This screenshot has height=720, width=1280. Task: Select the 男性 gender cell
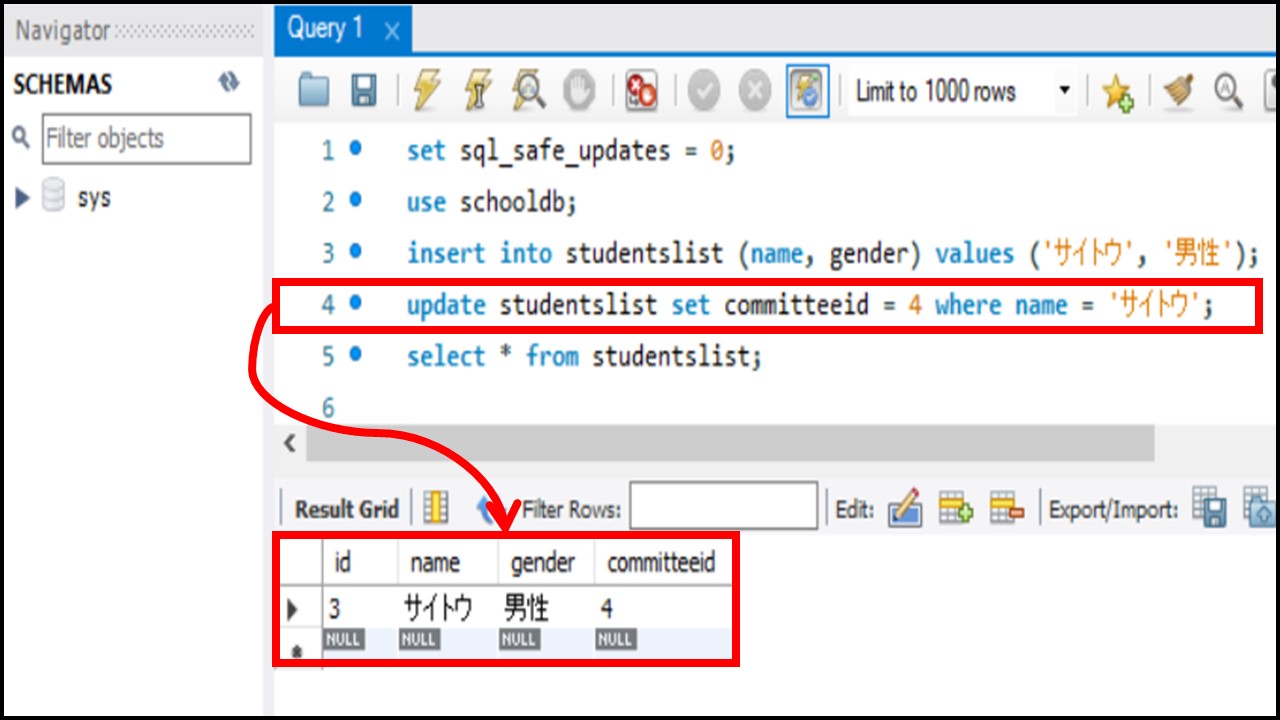546,608
